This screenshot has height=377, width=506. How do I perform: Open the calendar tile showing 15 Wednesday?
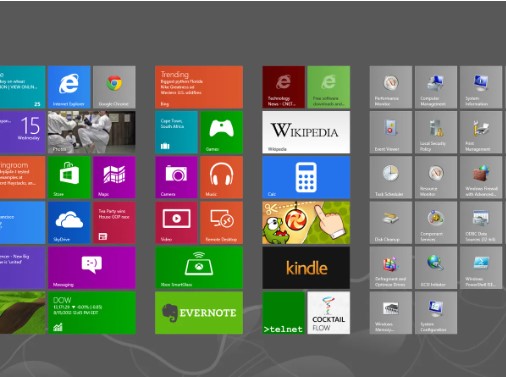(x=22, y=132)
